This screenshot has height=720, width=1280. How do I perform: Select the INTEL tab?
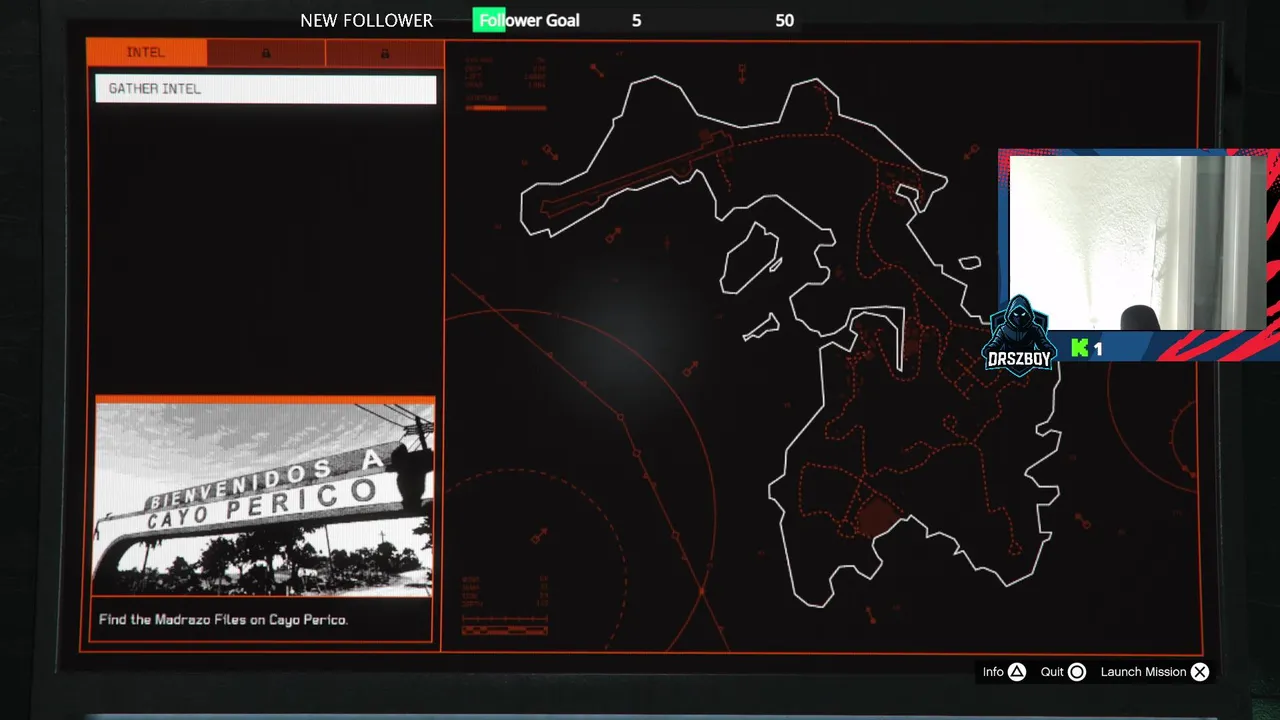146,53
